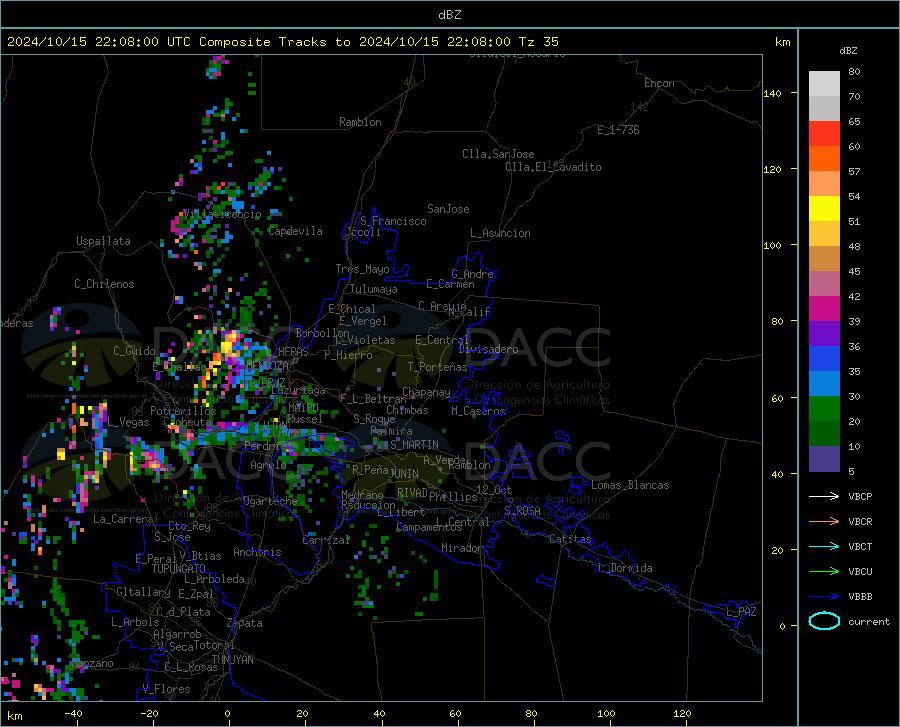Click the 'M_Caseros' map label
Viewport: 900px width, 727px height.
point(478,411)
